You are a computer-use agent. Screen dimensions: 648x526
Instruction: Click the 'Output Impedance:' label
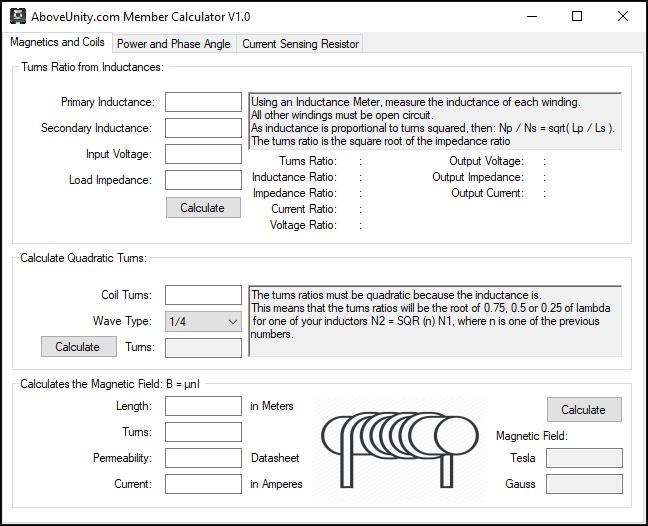point(478,177)
